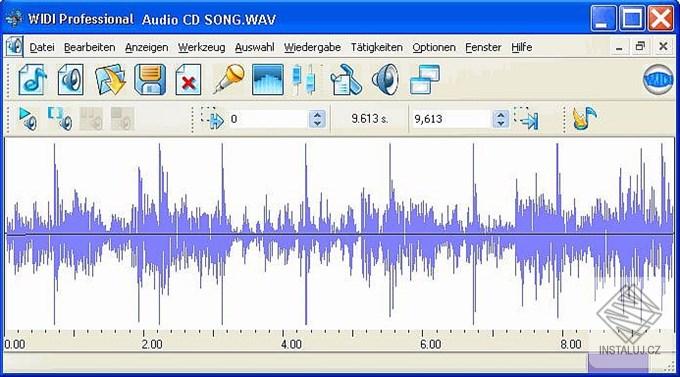
Task: Click the 6.00 timeline ruler label
Action: [x=431, y=344]
